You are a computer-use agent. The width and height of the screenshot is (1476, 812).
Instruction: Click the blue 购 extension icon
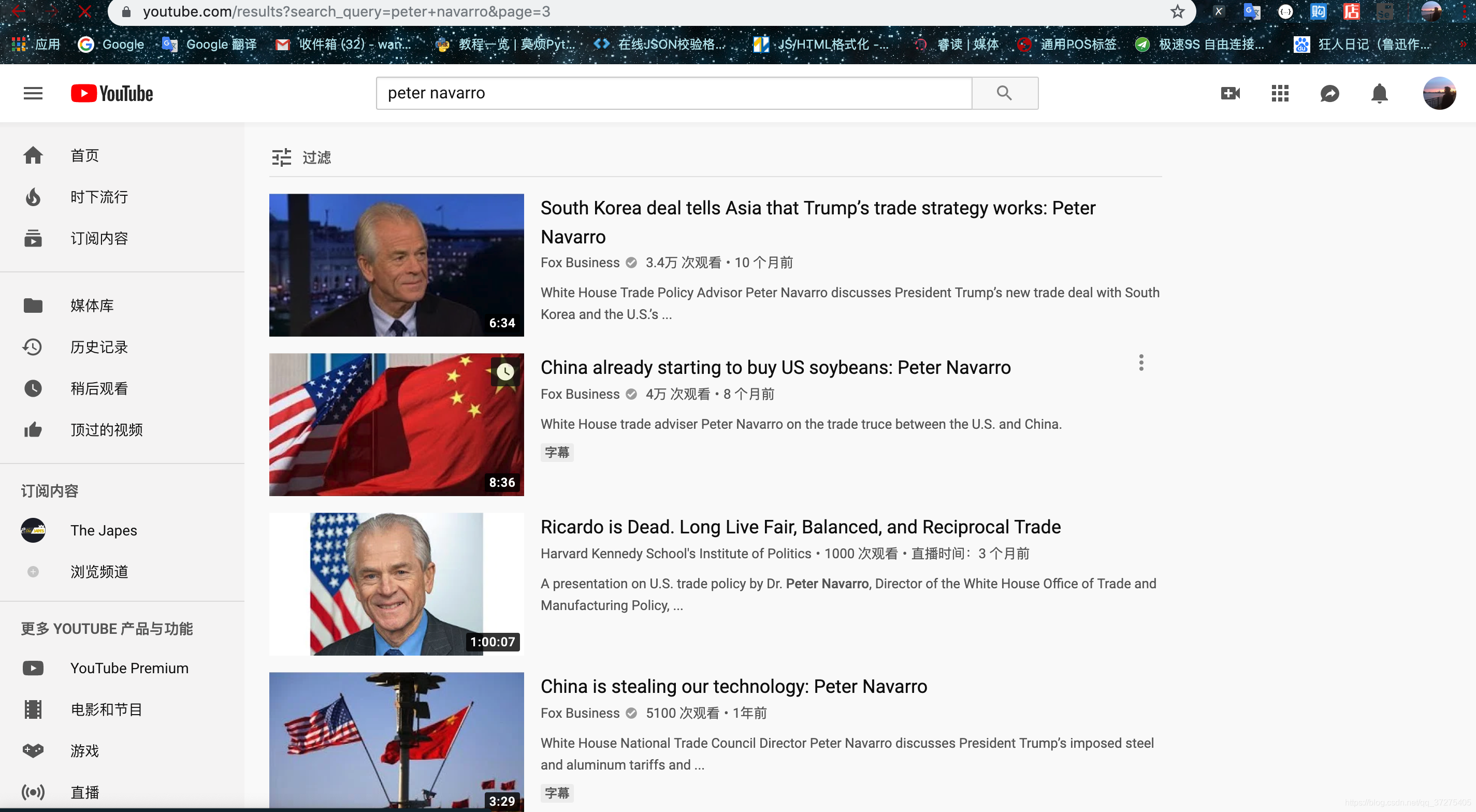click(1318, 11)
